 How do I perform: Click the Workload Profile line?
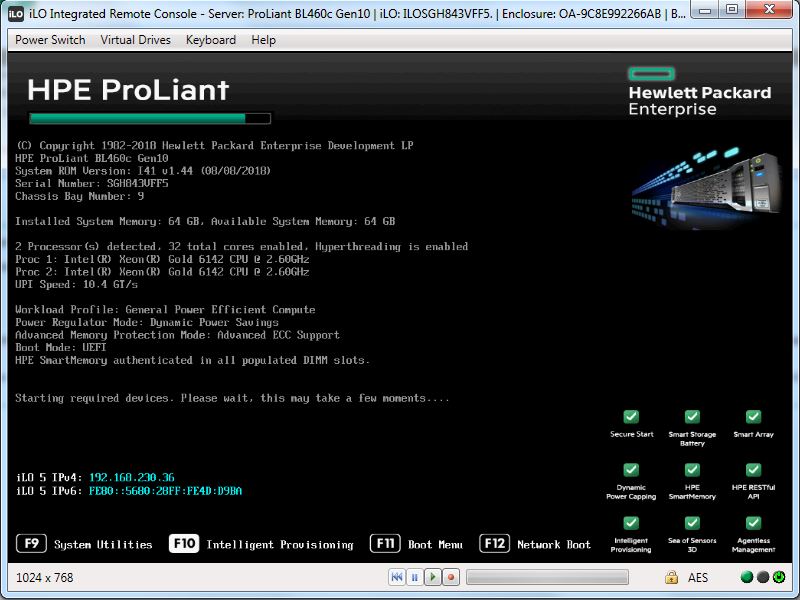pyautogui.click(x=165, y=309)
